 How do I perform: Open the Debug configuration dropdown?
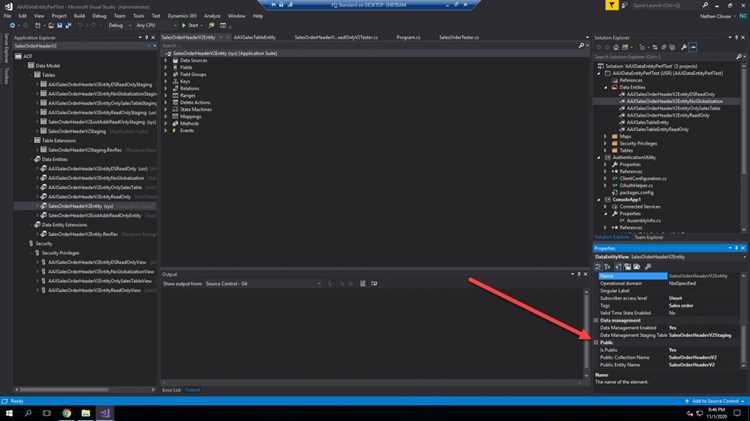(x=118, y=25)
